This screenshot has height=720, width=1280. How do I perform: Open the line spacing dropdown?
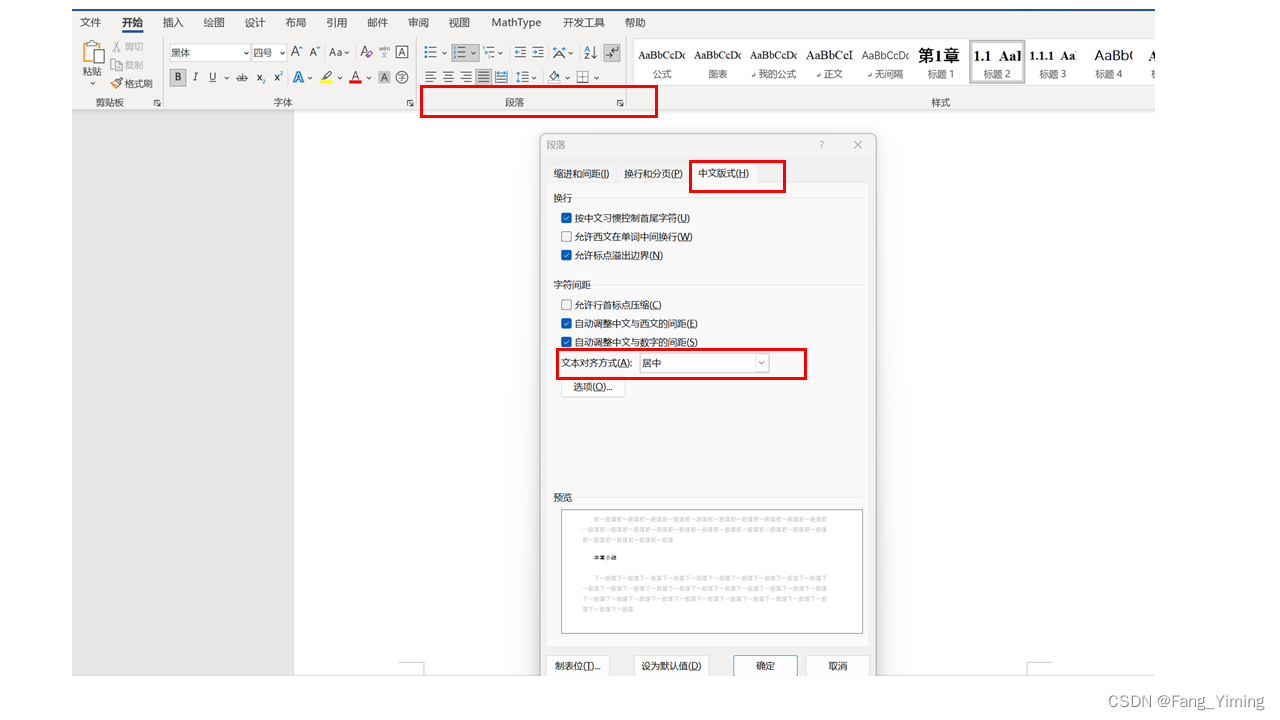tap(526, 77)
